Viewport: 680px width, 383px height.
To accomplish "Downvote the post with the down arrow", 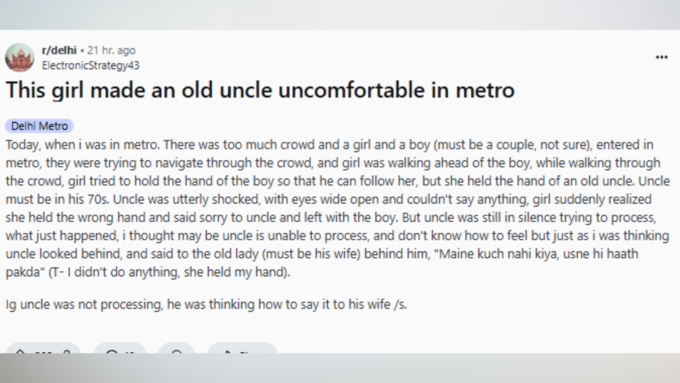I will coord(66,351).
